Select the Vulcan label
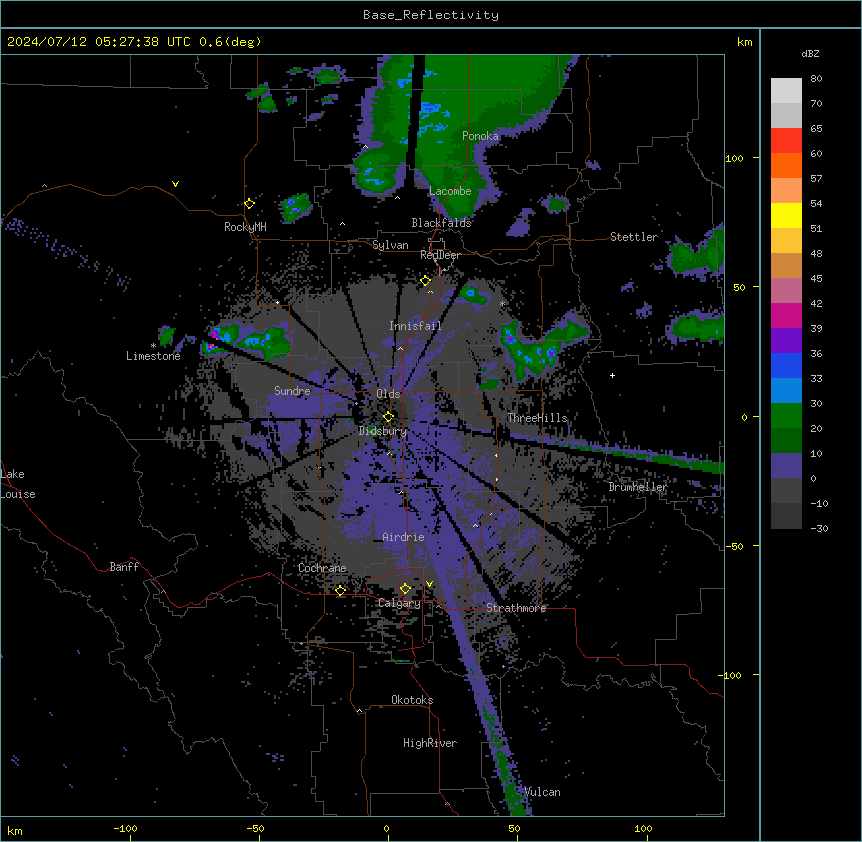Image resolution: width=862 pixels, height=842 pixels. pos(542,792)
